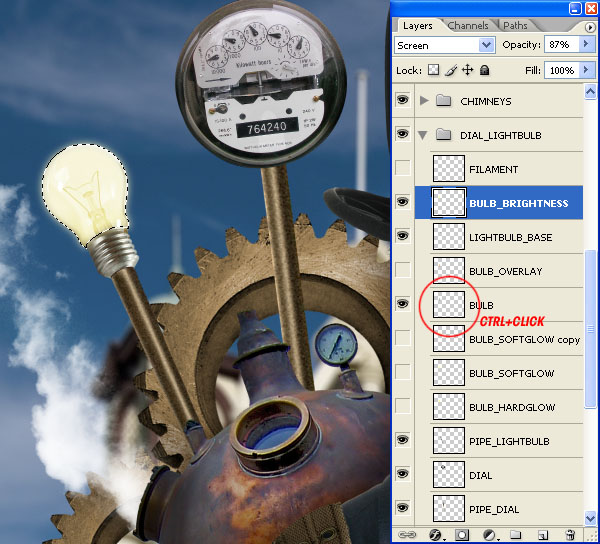Click the Link layers icon
The height and width of the screenshot is (544, 600).
click(x=407, y=535)
